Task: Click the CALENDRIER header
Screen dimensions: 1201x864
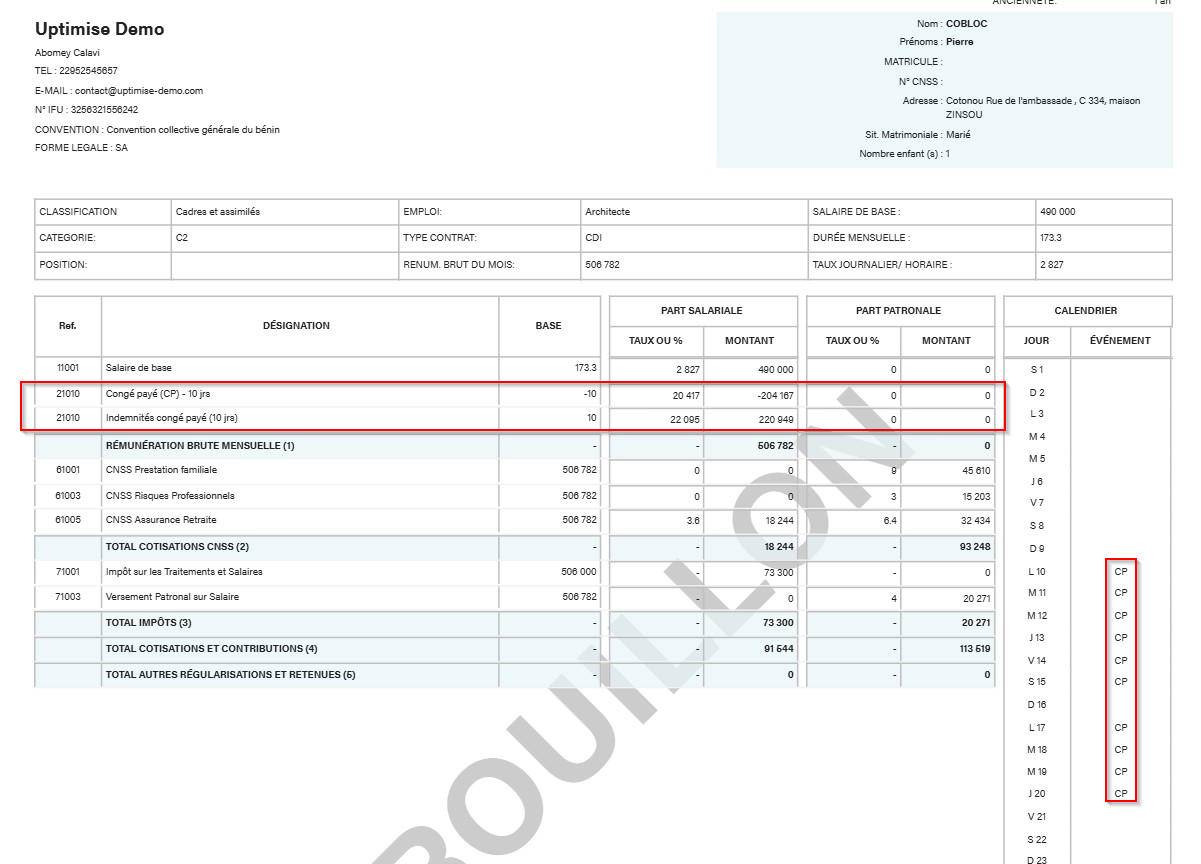Action: pos(1086,311)
